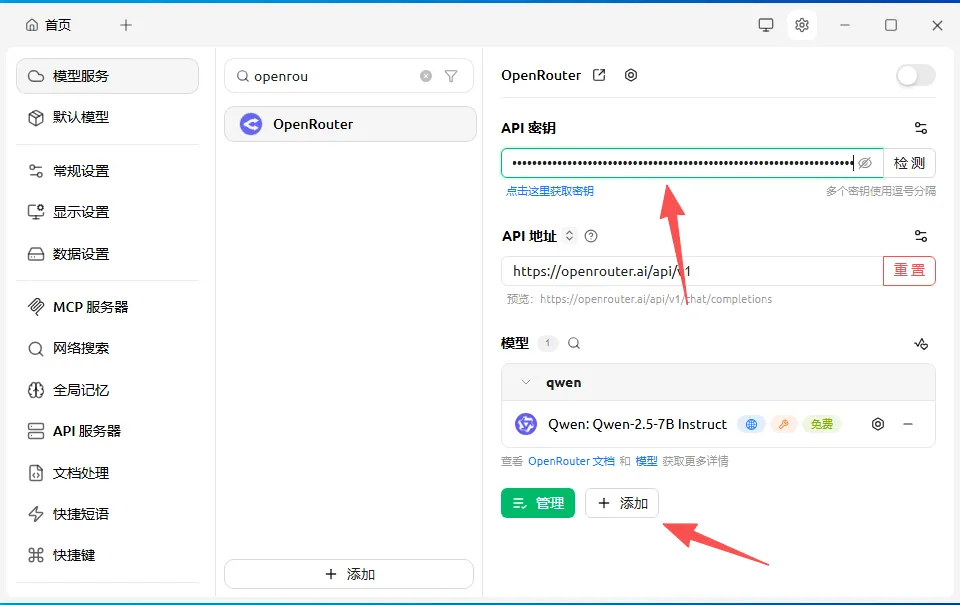960x605 pixels.
Task: Open API key management sliders icon
Action: click(x=921, y=128)
